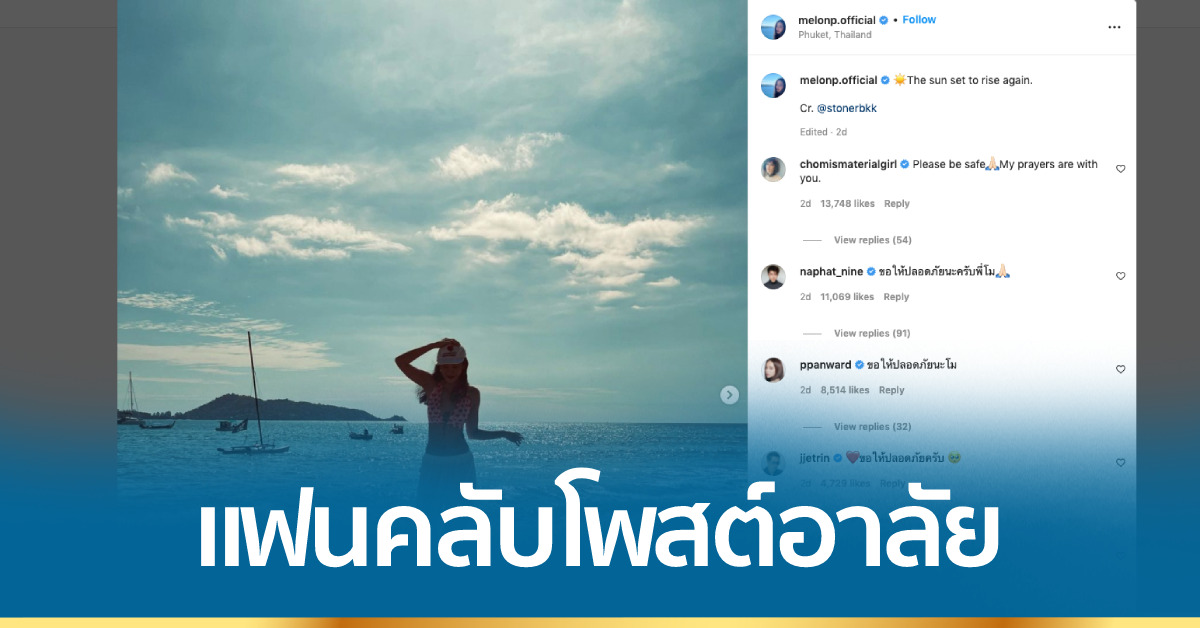Viewport: 1200px width, 628px height.
Task: Open jjetrin's profile picture
Action: [x=773, y=463]
